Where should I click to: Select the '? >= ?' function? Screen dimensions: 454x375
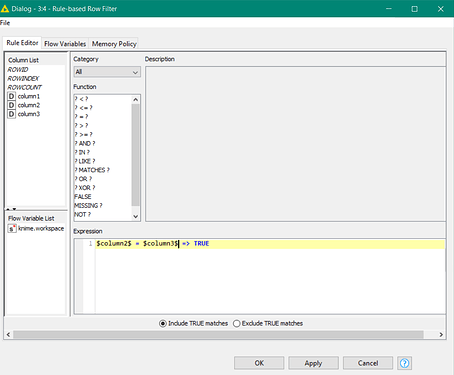pyautogui.click(x=83, y=134)
